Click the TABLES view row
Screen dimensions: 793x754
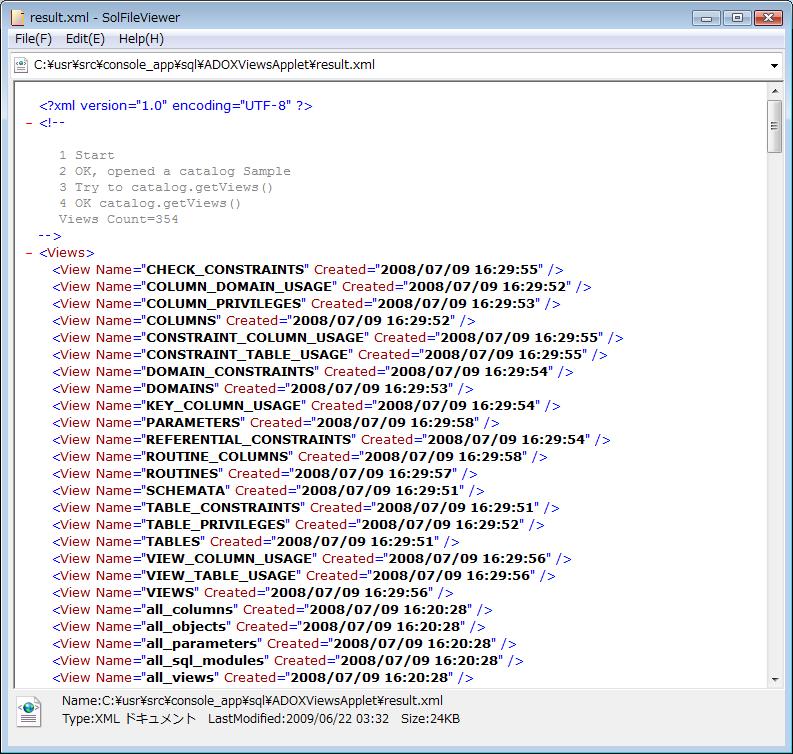click(255, 542)
